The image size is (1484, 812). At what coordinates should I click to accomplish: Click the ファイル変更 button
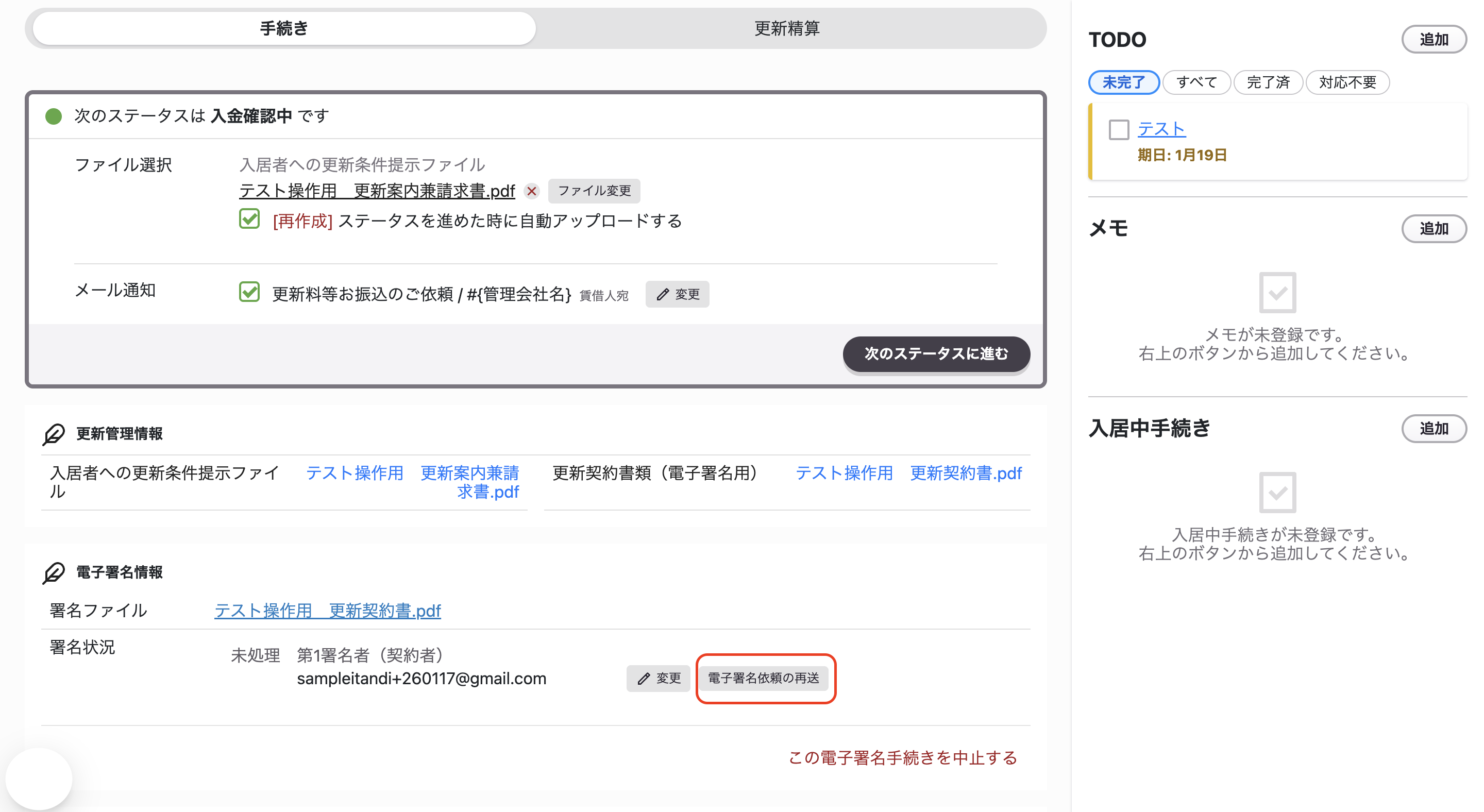click(x=594, y=191)
